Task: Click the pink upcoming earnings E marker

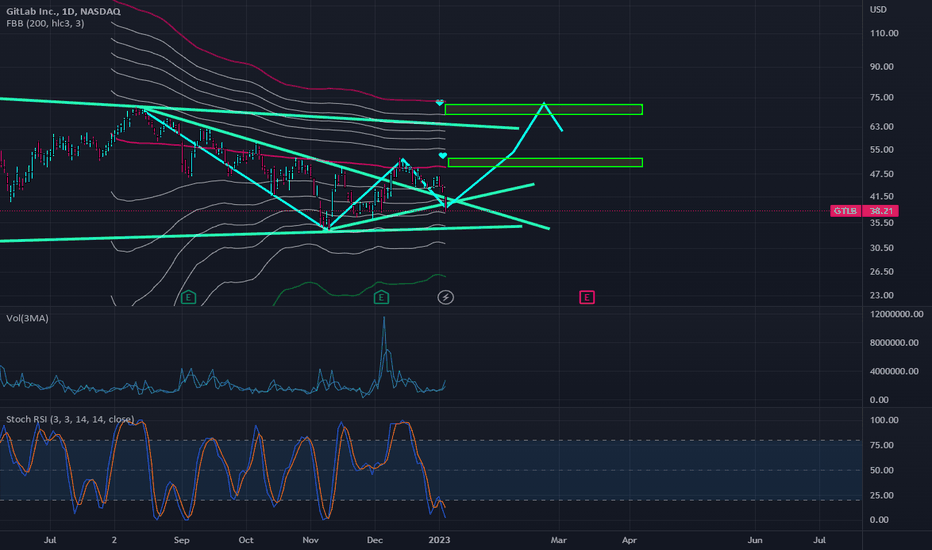Action: pyautogui.click(x=587, y=297)
